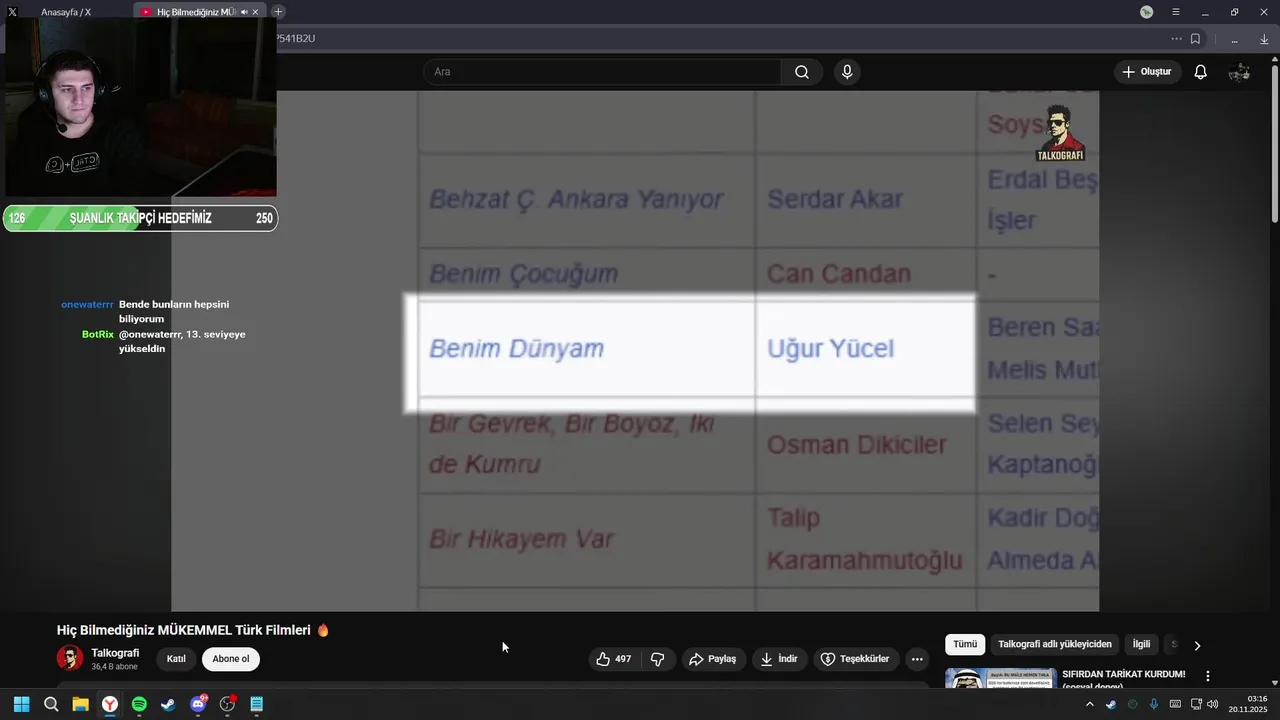1280x720 pixels.
Task: Open File Explorer from taskbar
Action: [x=80, y=704]
